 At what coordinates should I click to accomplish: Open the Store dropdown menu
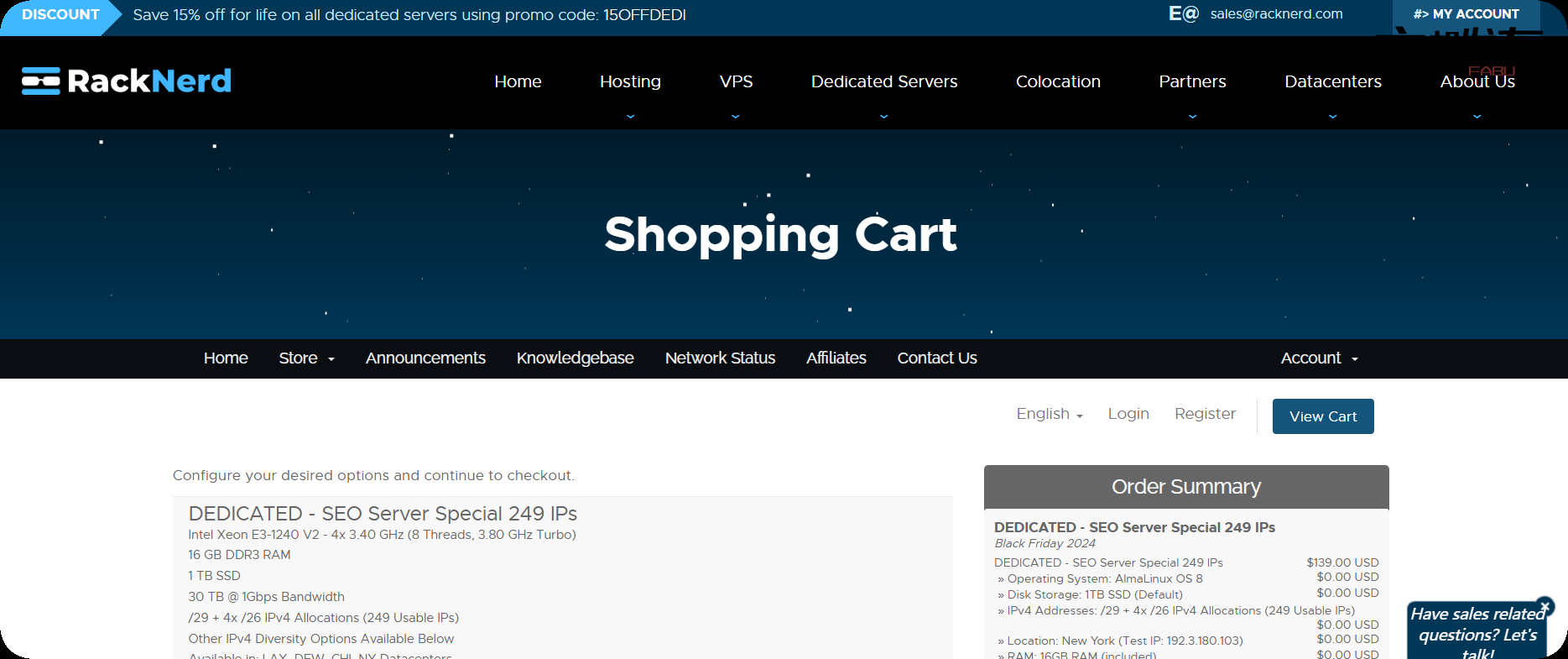[x=306, y=358]
